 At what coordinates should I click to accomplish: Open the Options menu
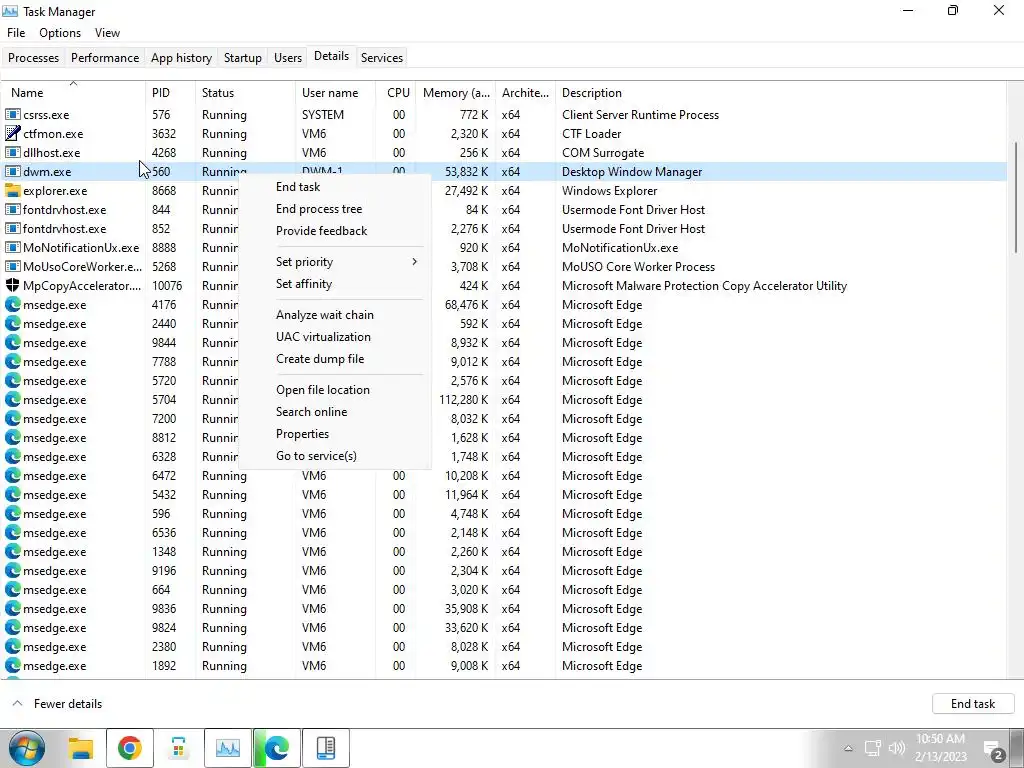tap(60, 33)
